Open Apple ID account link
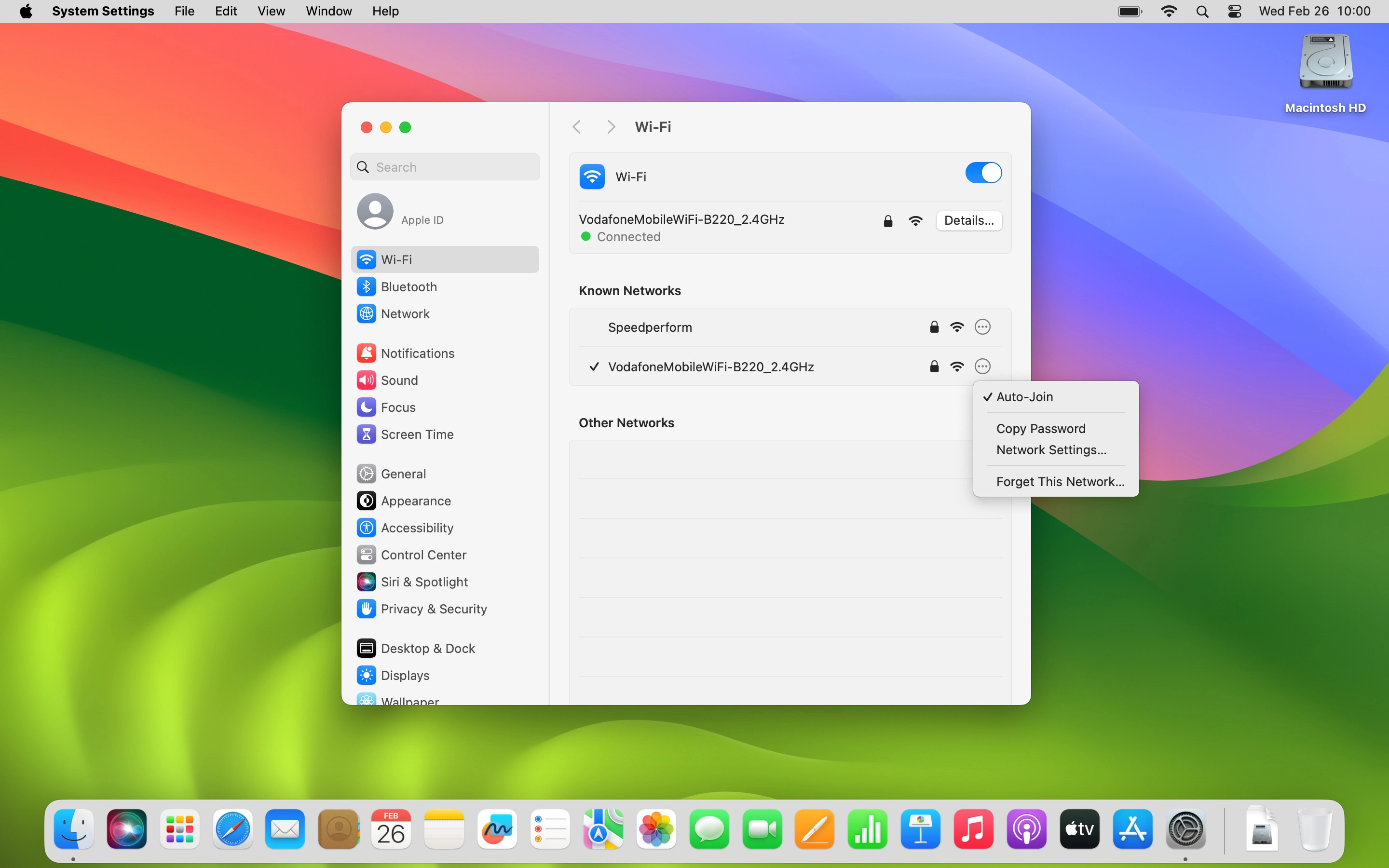The height and width of the screenshot is (868, 1389). (422, 220)
